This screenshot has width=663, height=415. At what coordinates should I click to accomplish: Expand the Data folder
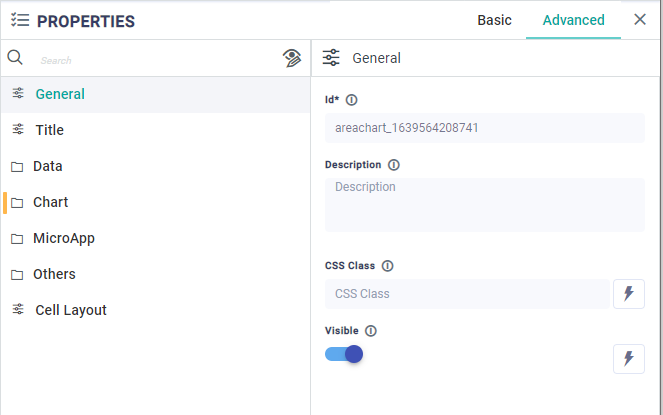pyautogui.click(x=48, y=166)
